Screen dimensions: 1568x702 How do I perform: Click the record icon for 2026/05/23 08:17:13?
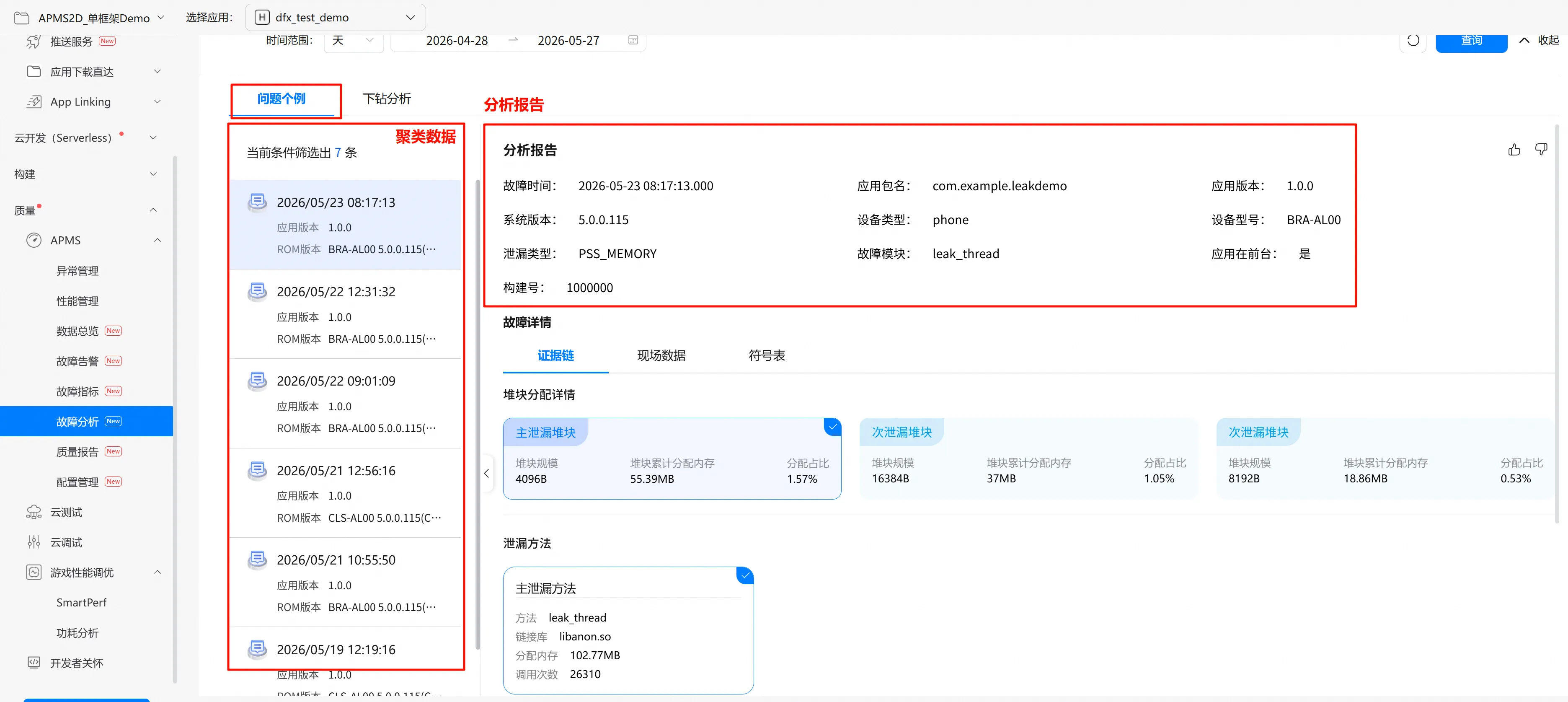coord(258,202)
